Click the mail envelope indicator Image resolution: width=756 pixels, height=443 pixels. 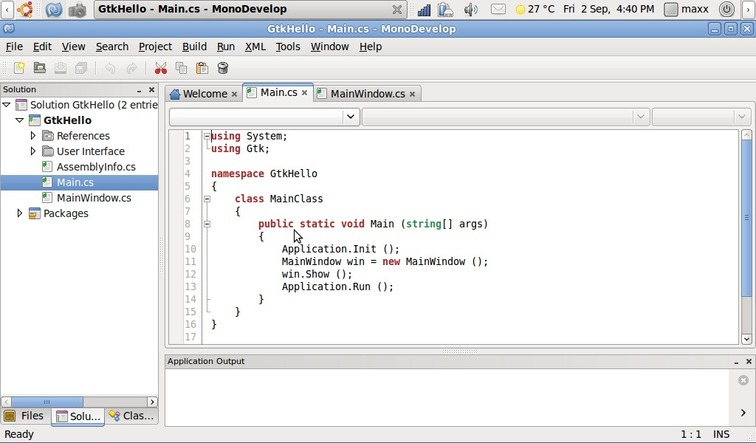click(498, 9)
